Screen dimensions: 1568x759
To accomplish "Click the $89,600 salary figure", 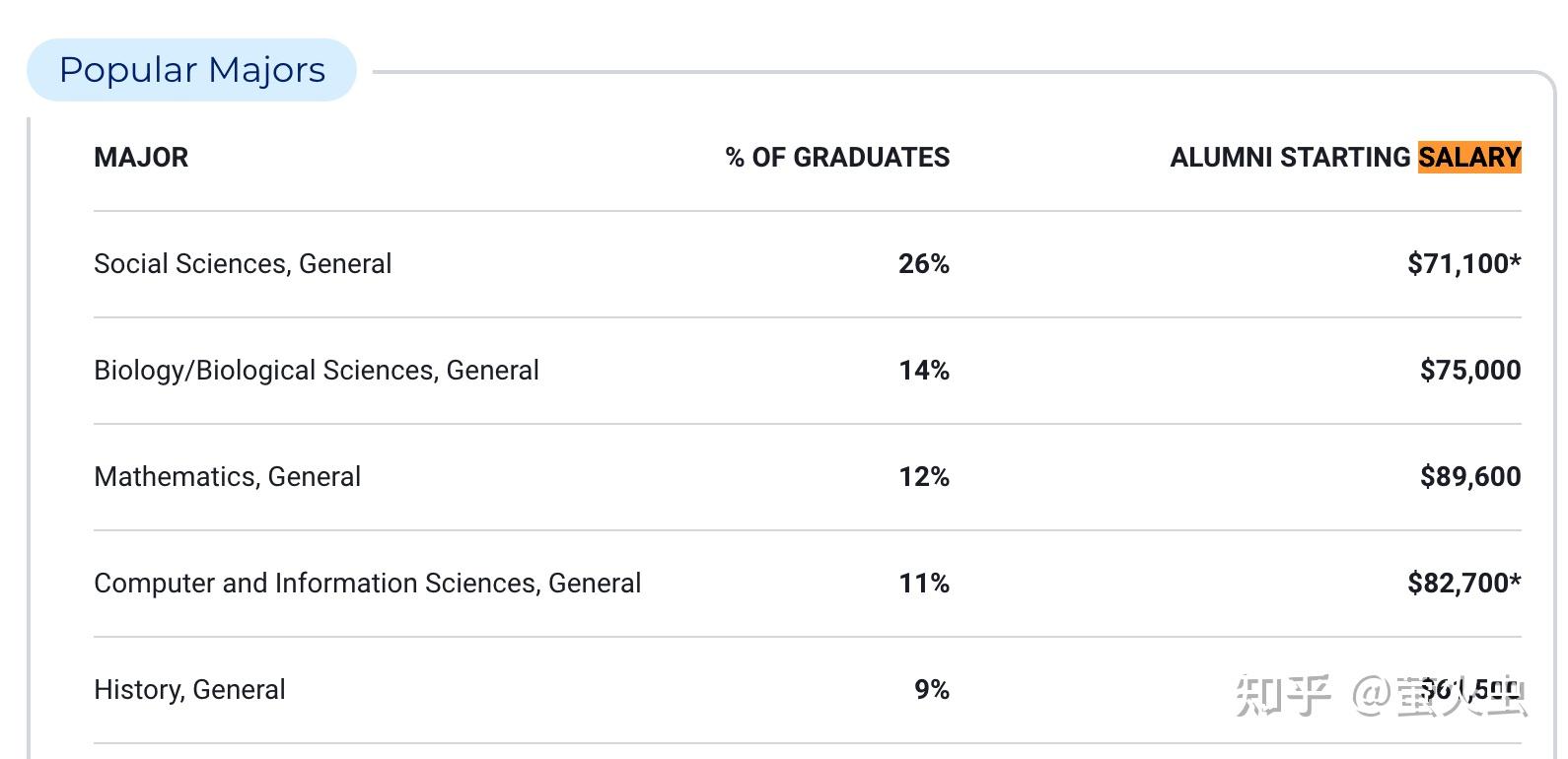I will tap(1469, 477).
